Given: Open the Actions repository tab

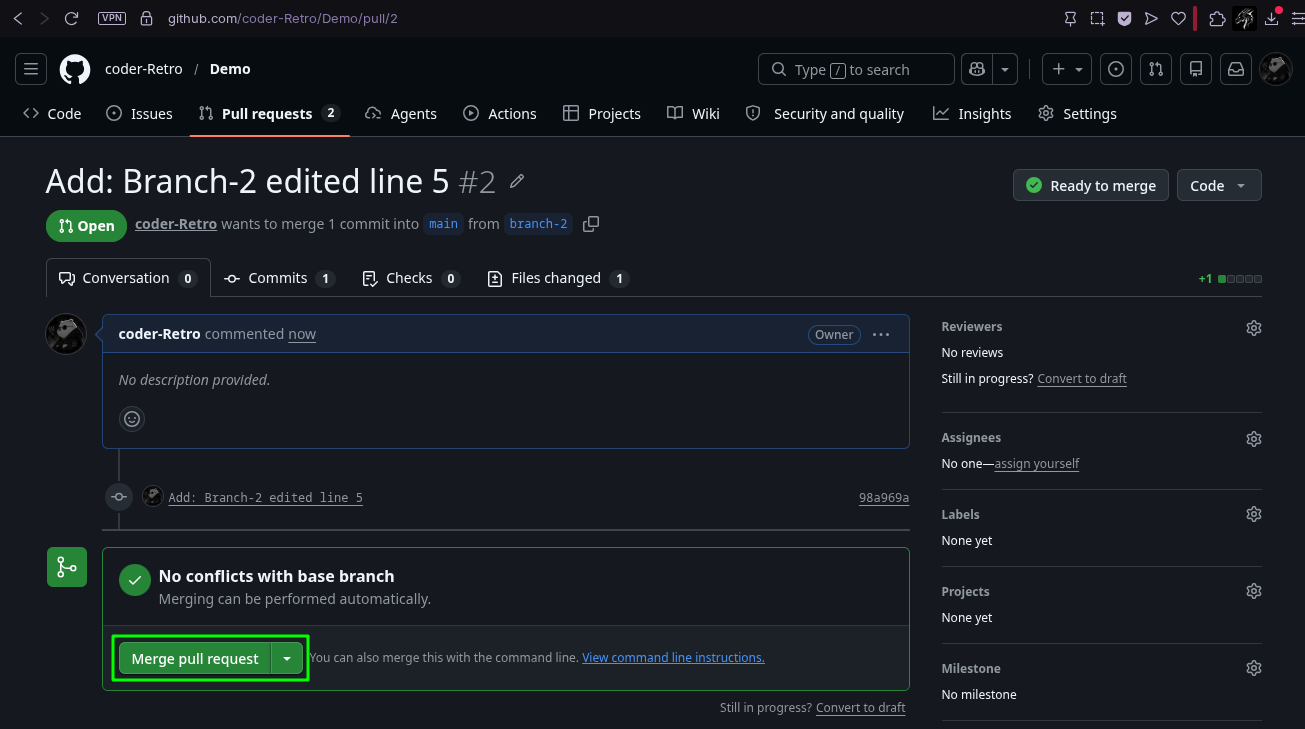Looking at the screenshot, I should tap(500, 114).
